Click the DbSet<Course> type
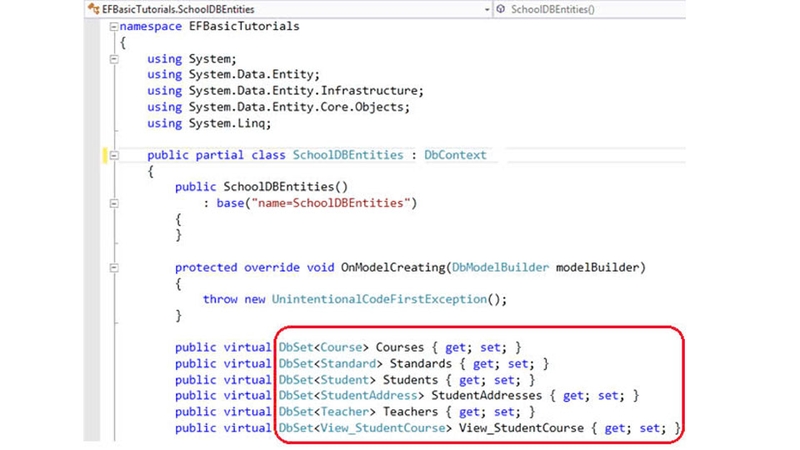The height and width of the screenshot is (450, 800). click(x=323, y=347)
